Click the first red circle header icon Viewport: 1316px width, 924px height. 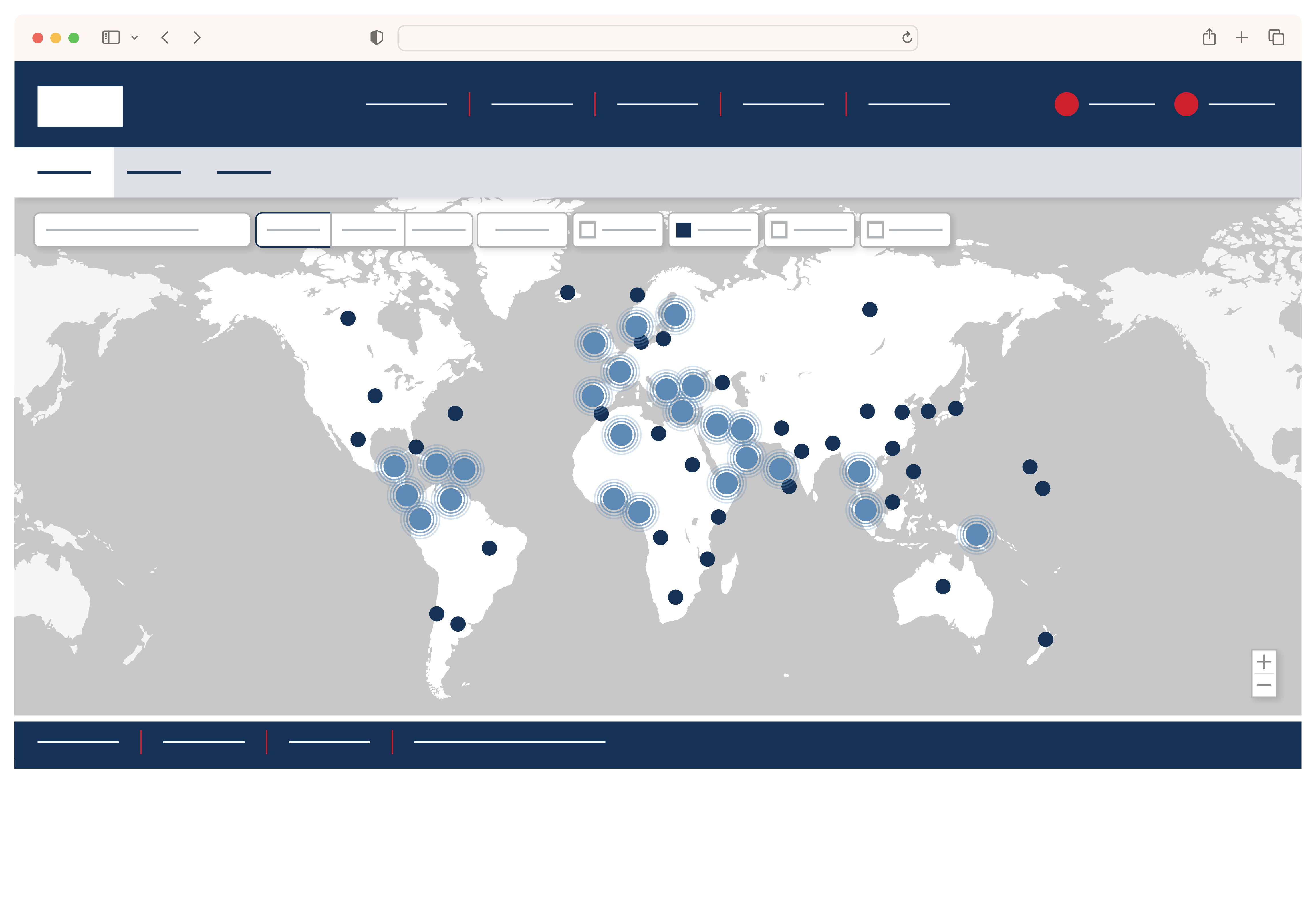point(1067,104)
